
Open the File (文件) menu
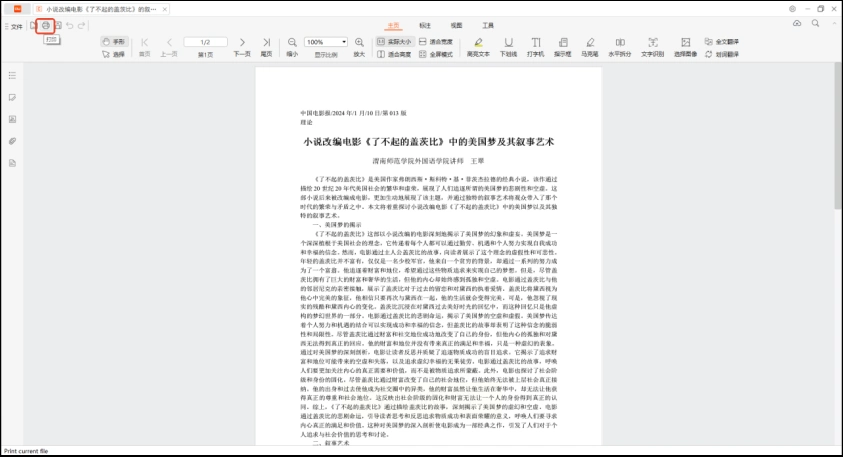[14, 26]
